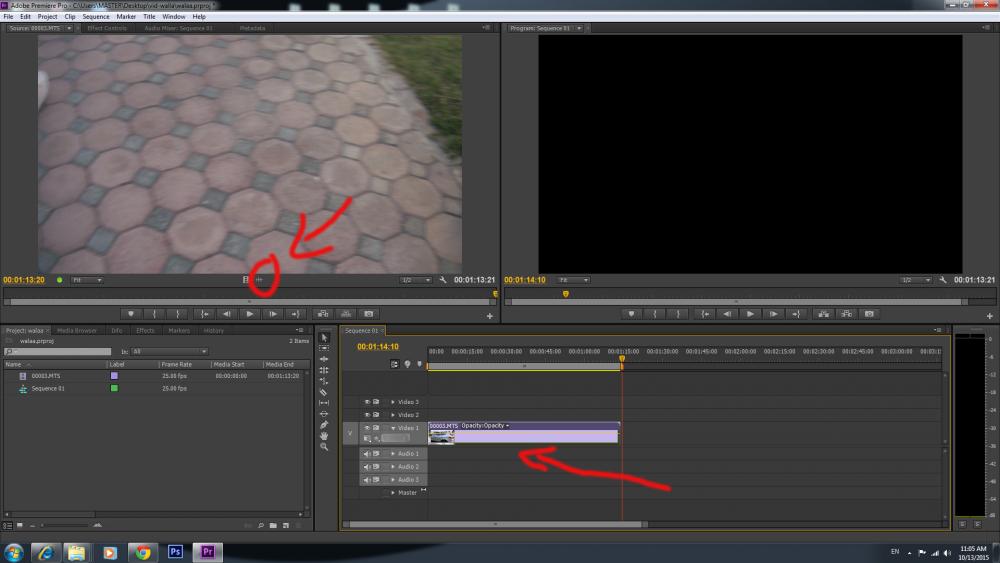Screen dimensions: 1000x563
Task: Collapse the Video 1 track
Action: [x=393, y=428]
